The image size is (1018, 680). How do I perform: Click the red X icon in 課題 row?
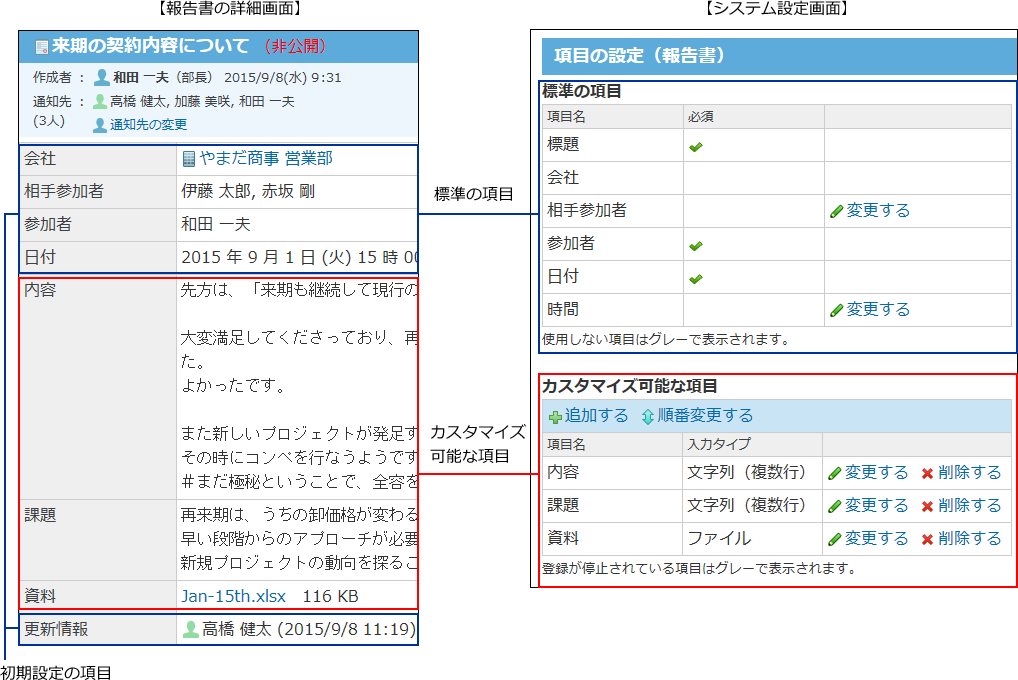[927, 507]
